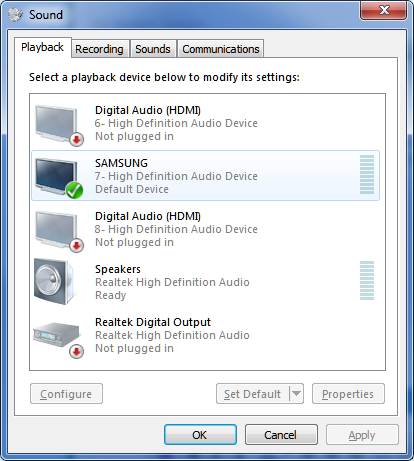Select the Playback tab
This screenshot has width=414, height=461.
[x=42, y=47]
